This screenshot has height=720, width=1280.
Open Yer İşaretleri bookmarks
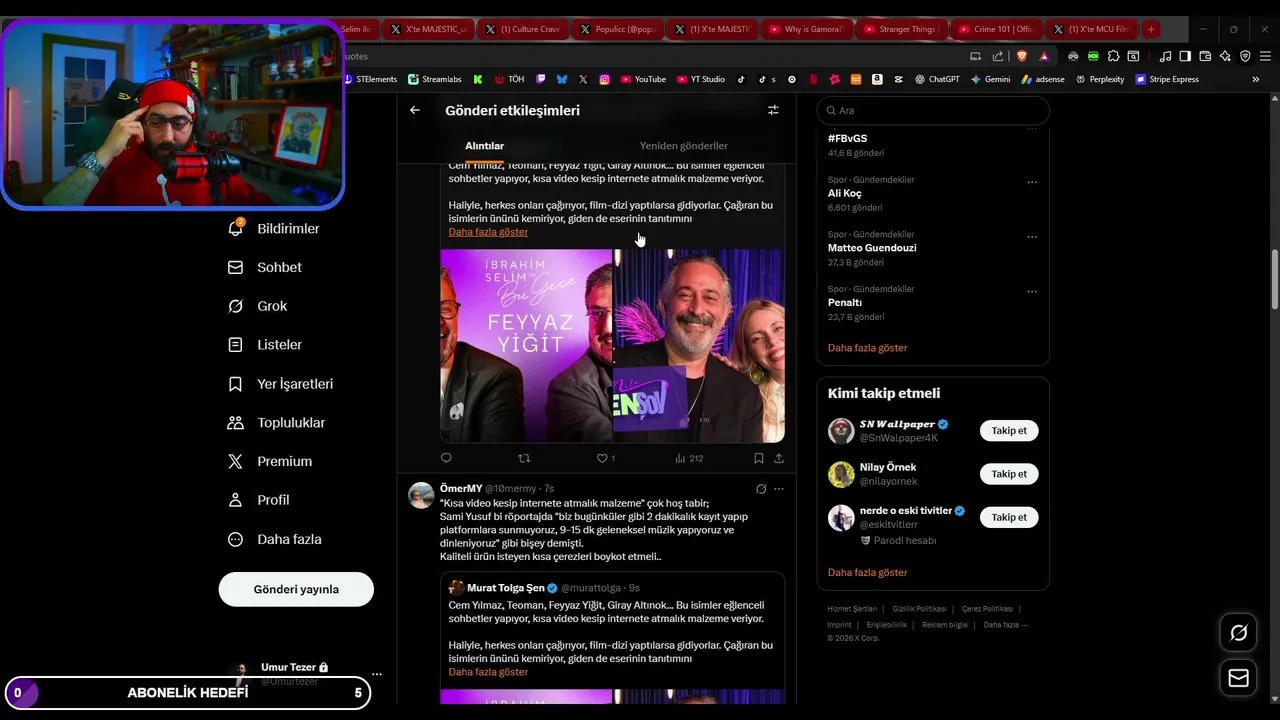pyautogui.click(x=281, y=384)
